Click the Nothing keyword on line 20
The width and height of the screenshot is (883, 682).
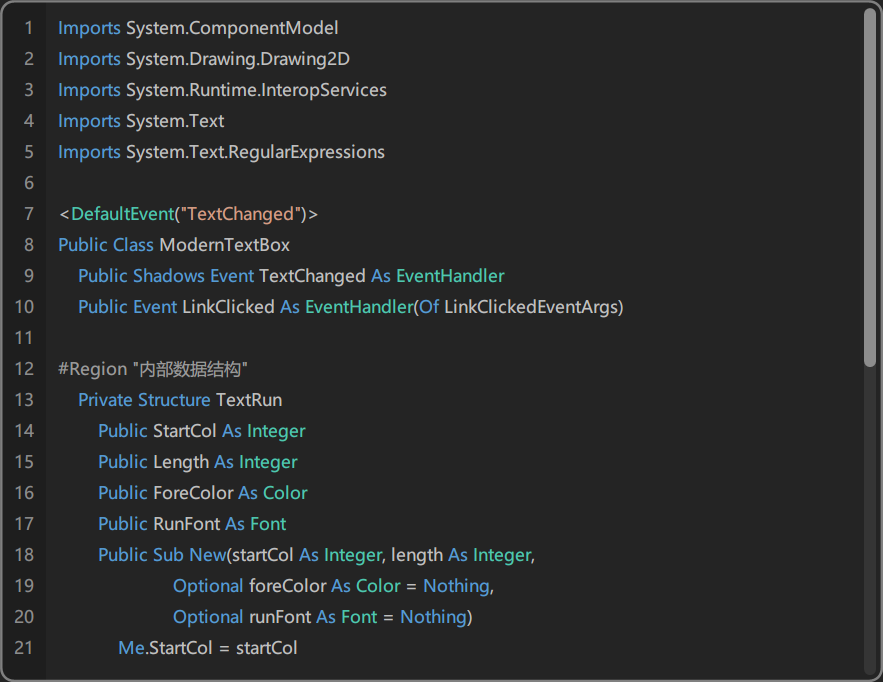[432, 616]
